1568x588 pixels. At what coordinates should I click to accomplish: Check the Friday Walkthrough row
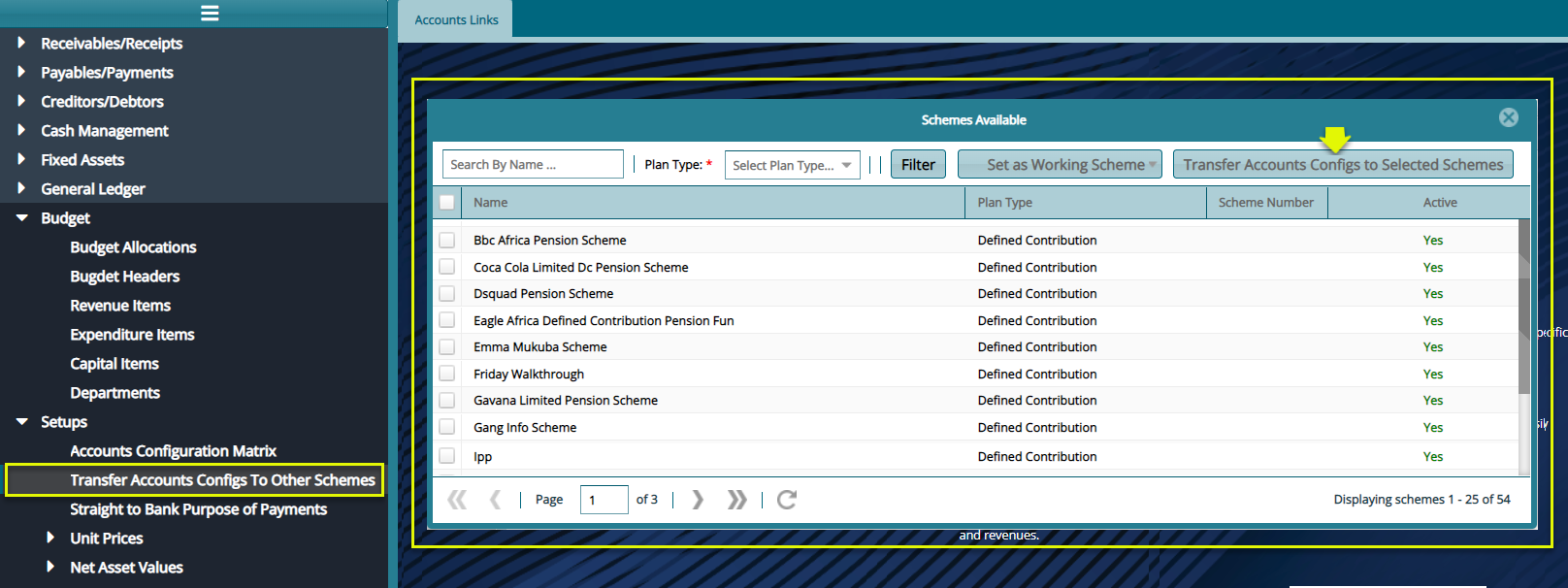click(446, 374)
